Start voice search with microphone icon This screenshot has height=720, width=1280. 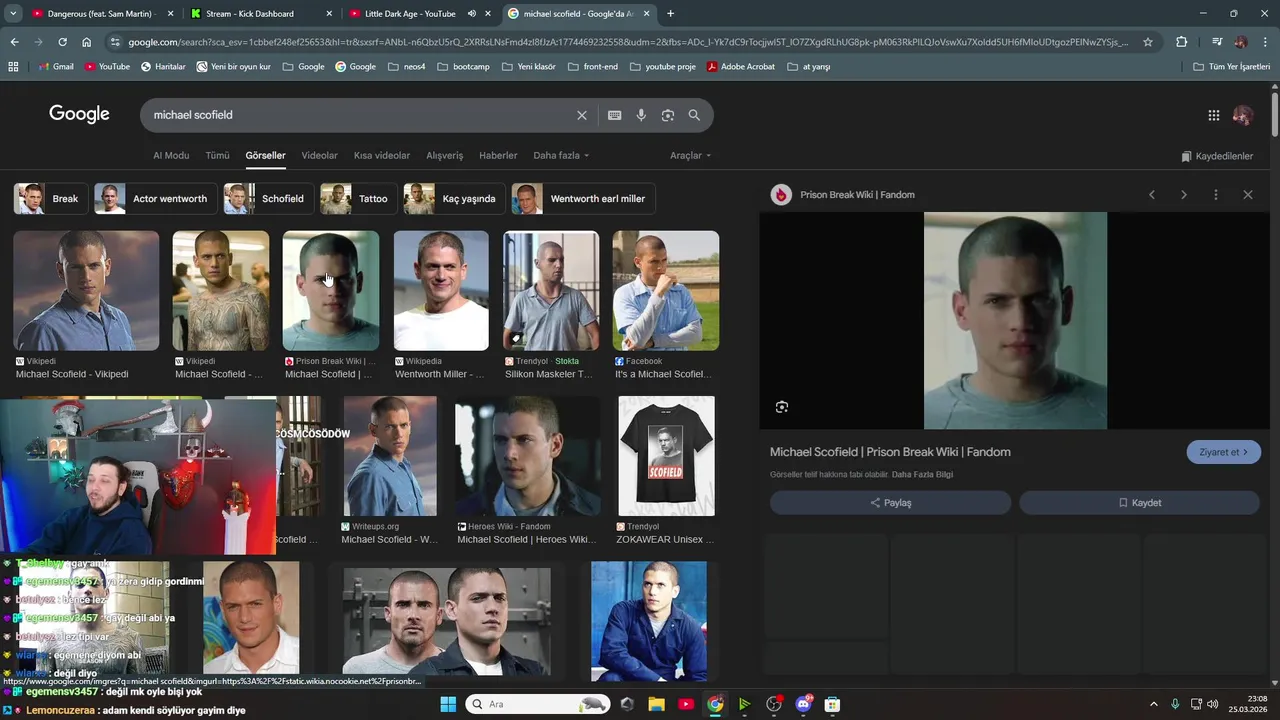coord(641,115)
